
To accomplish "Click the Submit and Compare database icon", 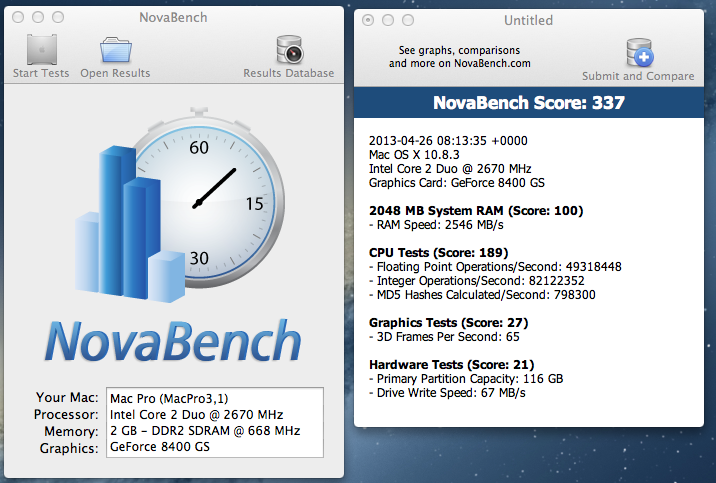I will pyautogui.click(x=639, y=52).
